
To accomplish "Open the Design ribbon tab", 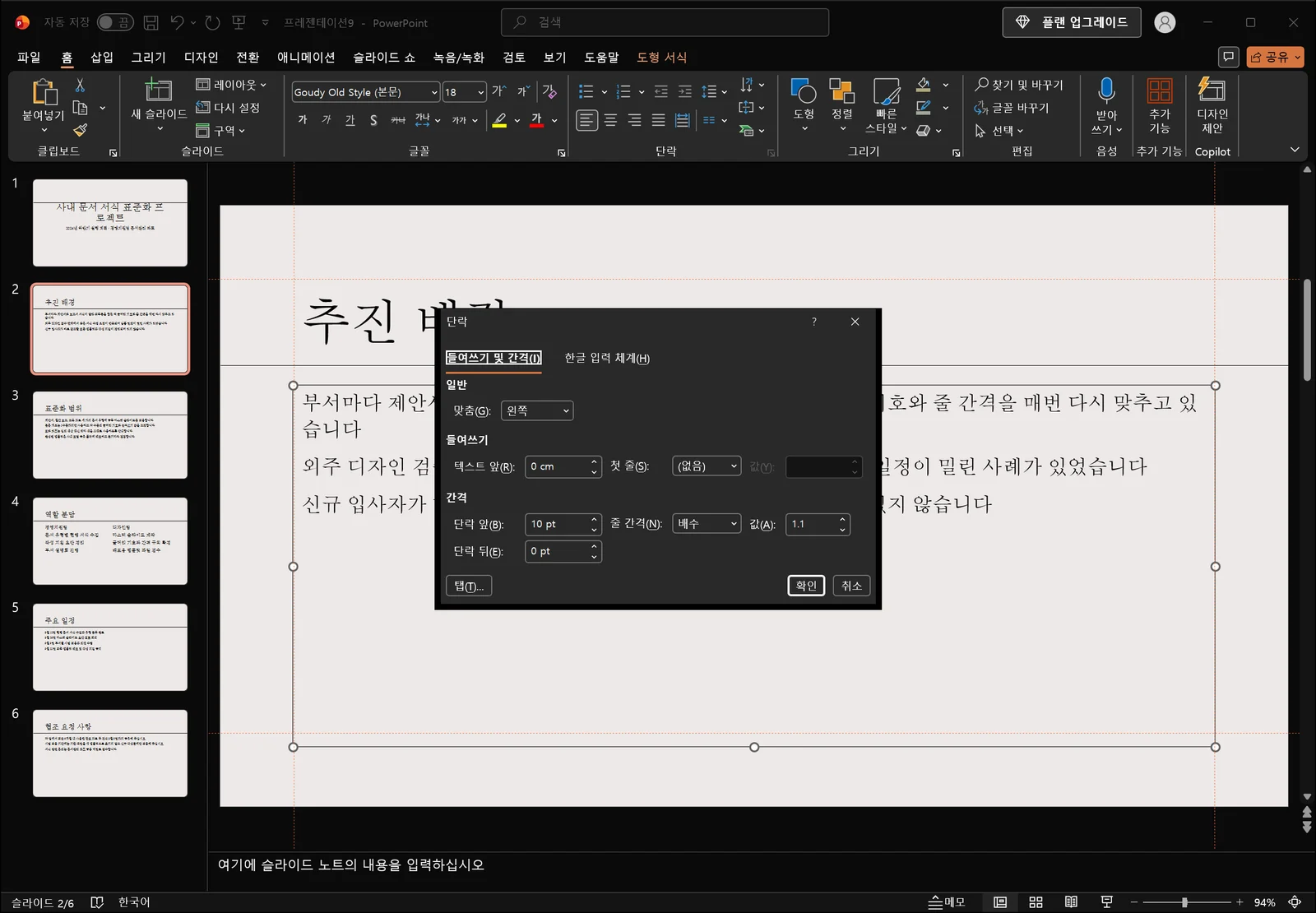I will [201, 57].
